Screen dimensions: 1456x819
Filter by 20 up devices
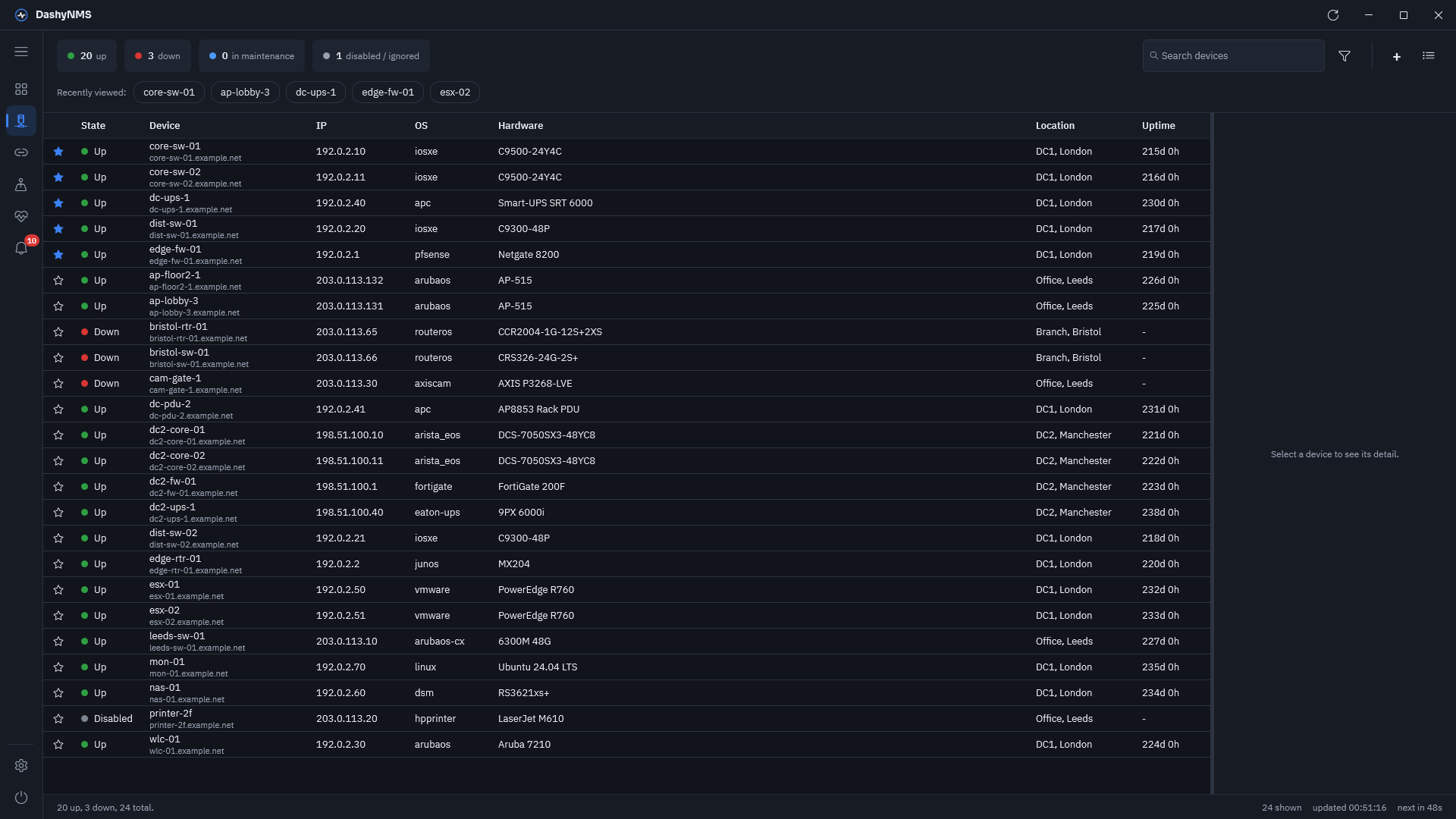(x=86, y=56)
